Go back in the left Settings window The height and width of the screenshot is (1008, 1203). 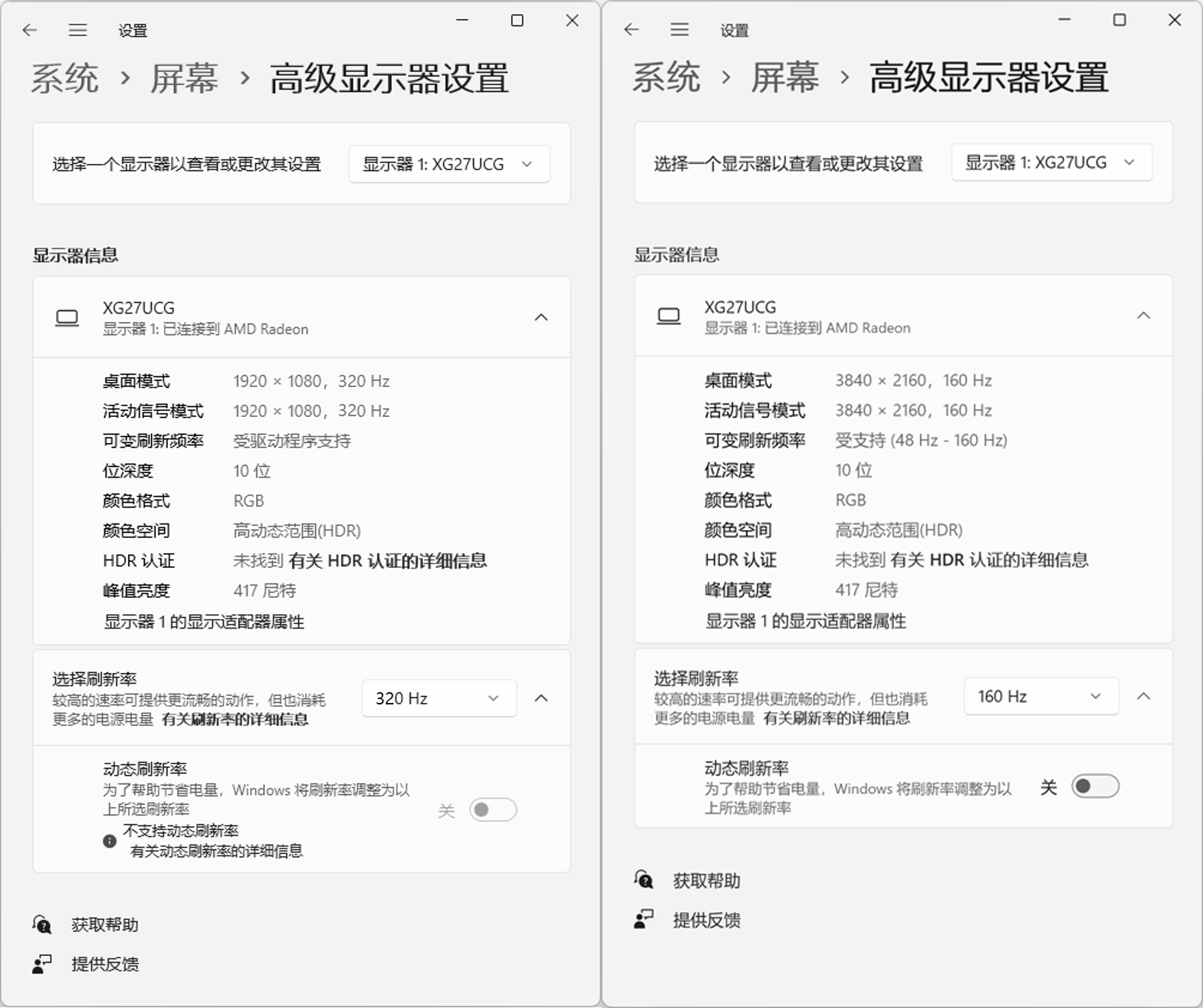(30, 30)
